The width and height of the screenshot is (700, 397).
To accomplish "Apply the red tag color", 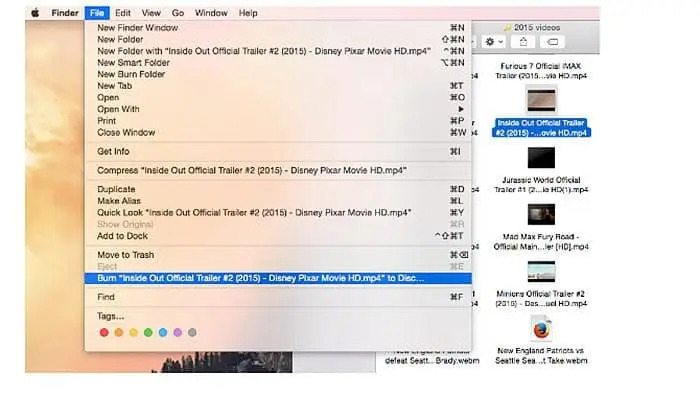I will pos(104,333).
